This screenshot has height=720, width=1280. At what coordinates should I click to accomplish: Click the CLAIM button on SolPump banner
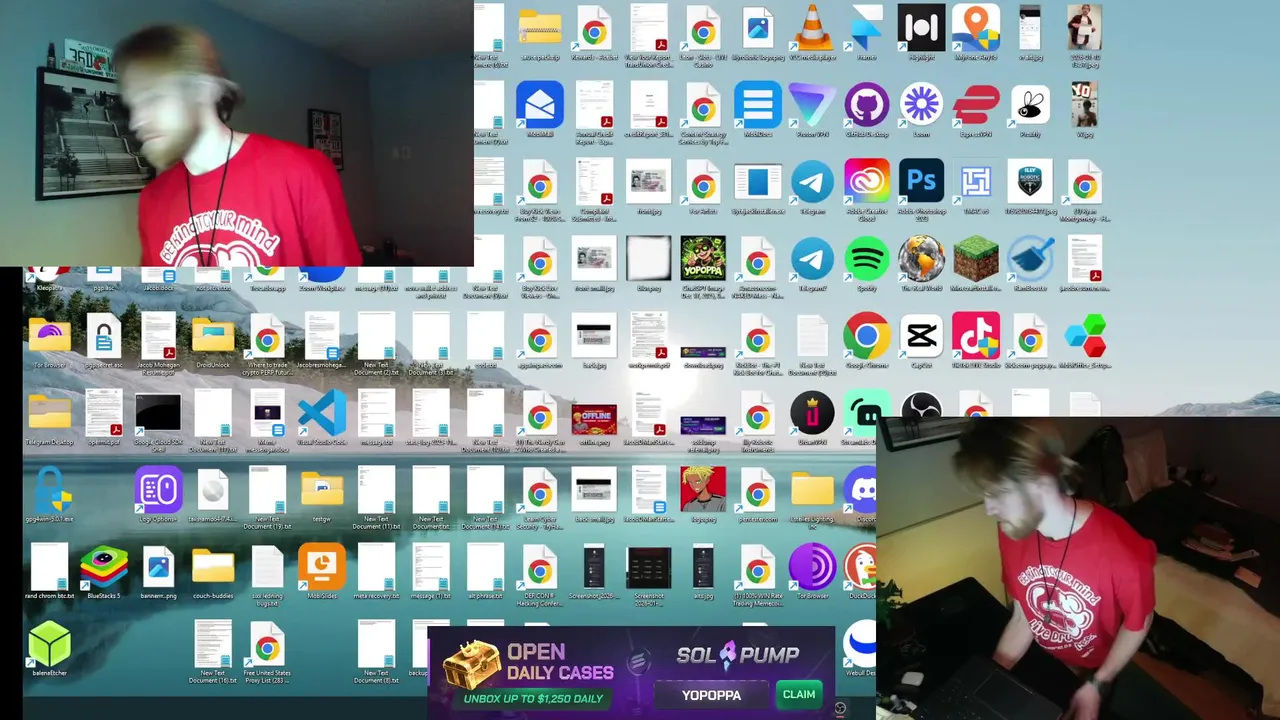tap(799, 694)
